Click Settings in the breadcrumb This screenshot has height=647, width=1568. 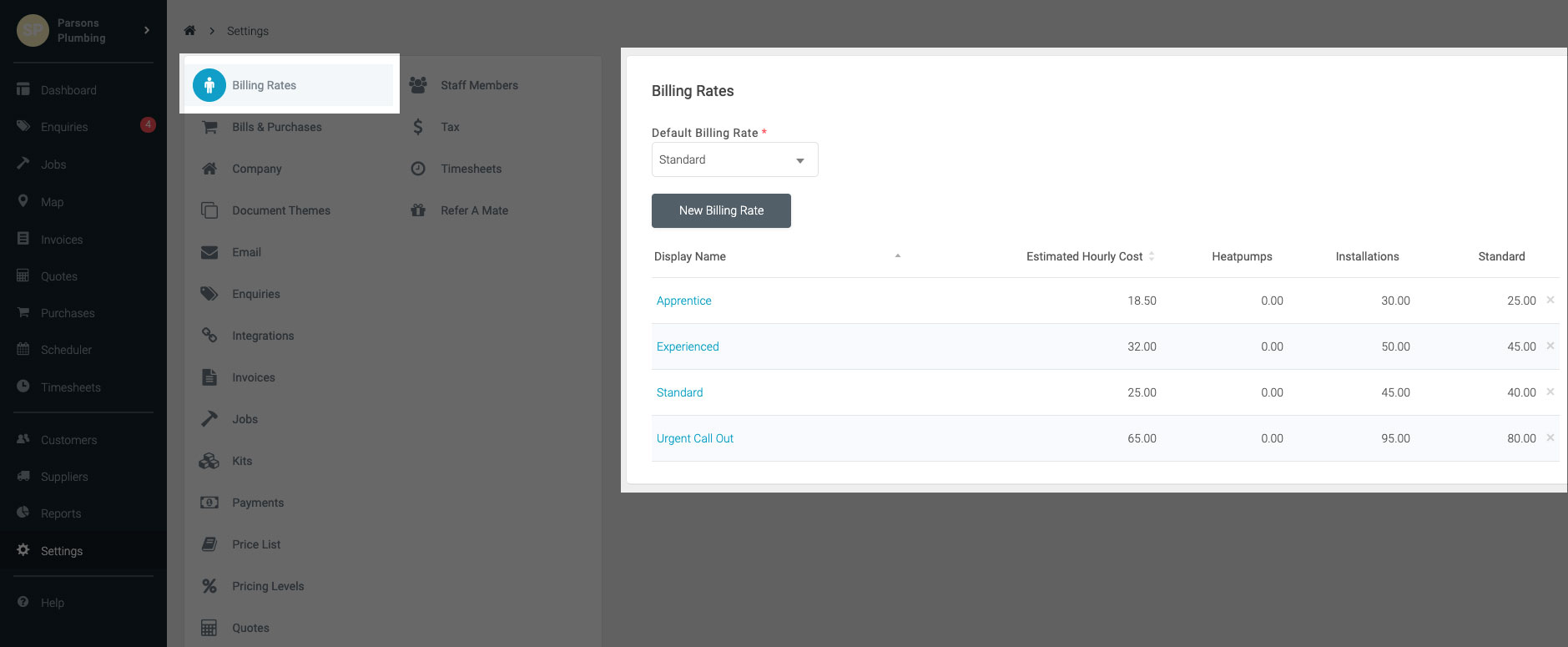(248, 31)
